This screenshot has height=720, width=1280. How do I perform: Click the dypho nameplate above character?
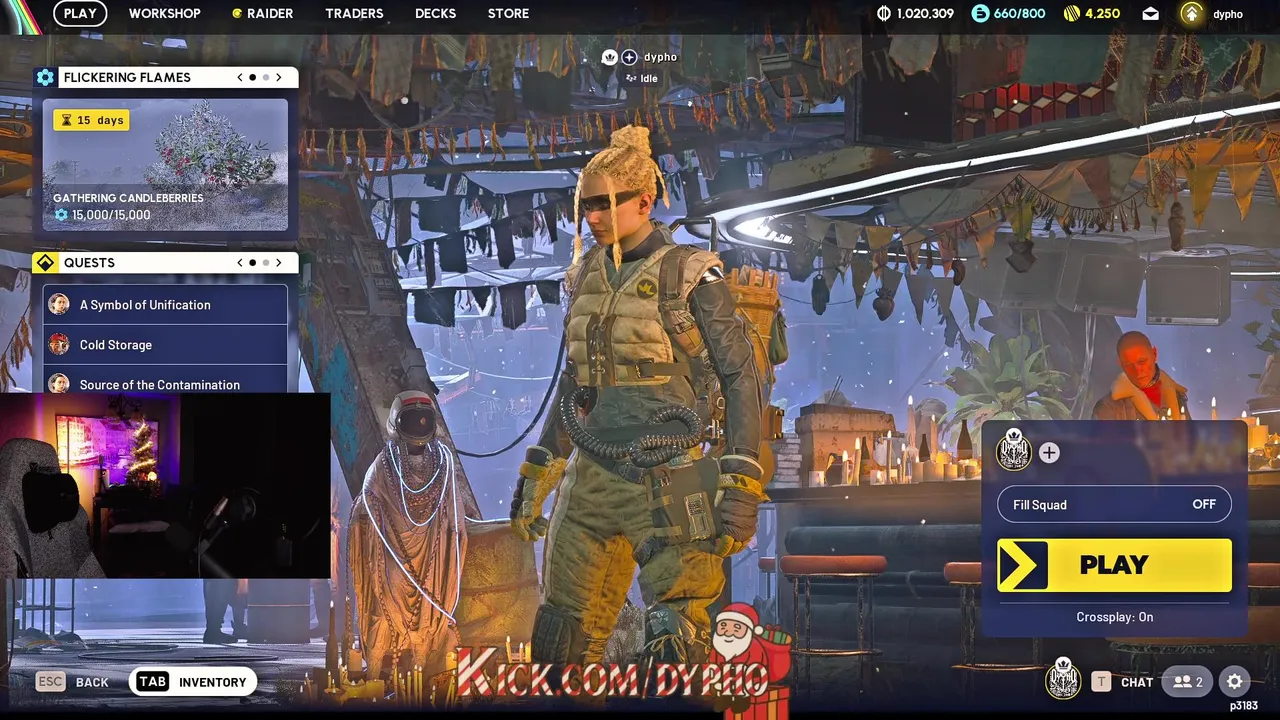click(660, 57)
